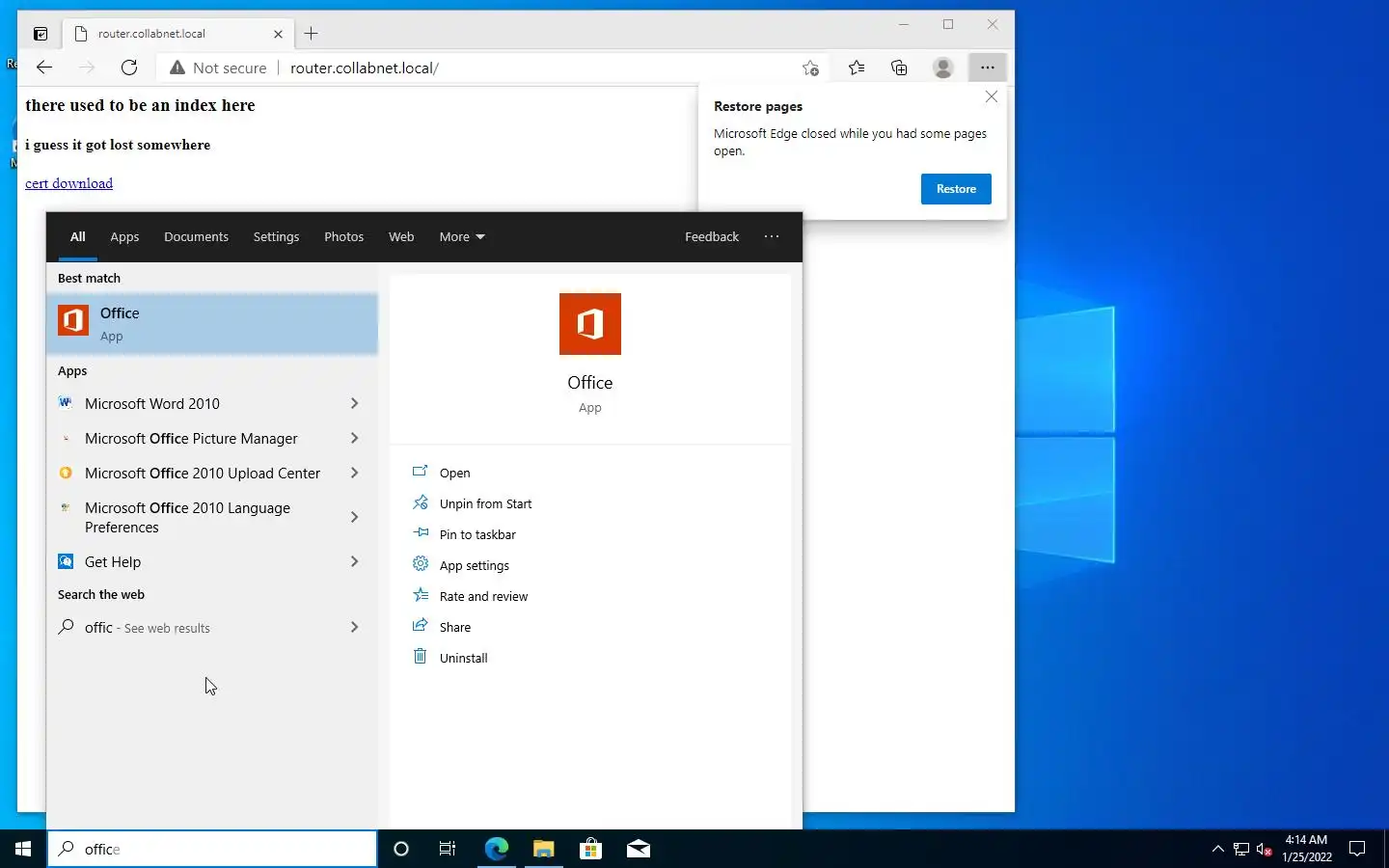This screenshot has width=1389, height=868.
Task: Expand Office 2010 Upload Center chevron
Action: [354, 473]
